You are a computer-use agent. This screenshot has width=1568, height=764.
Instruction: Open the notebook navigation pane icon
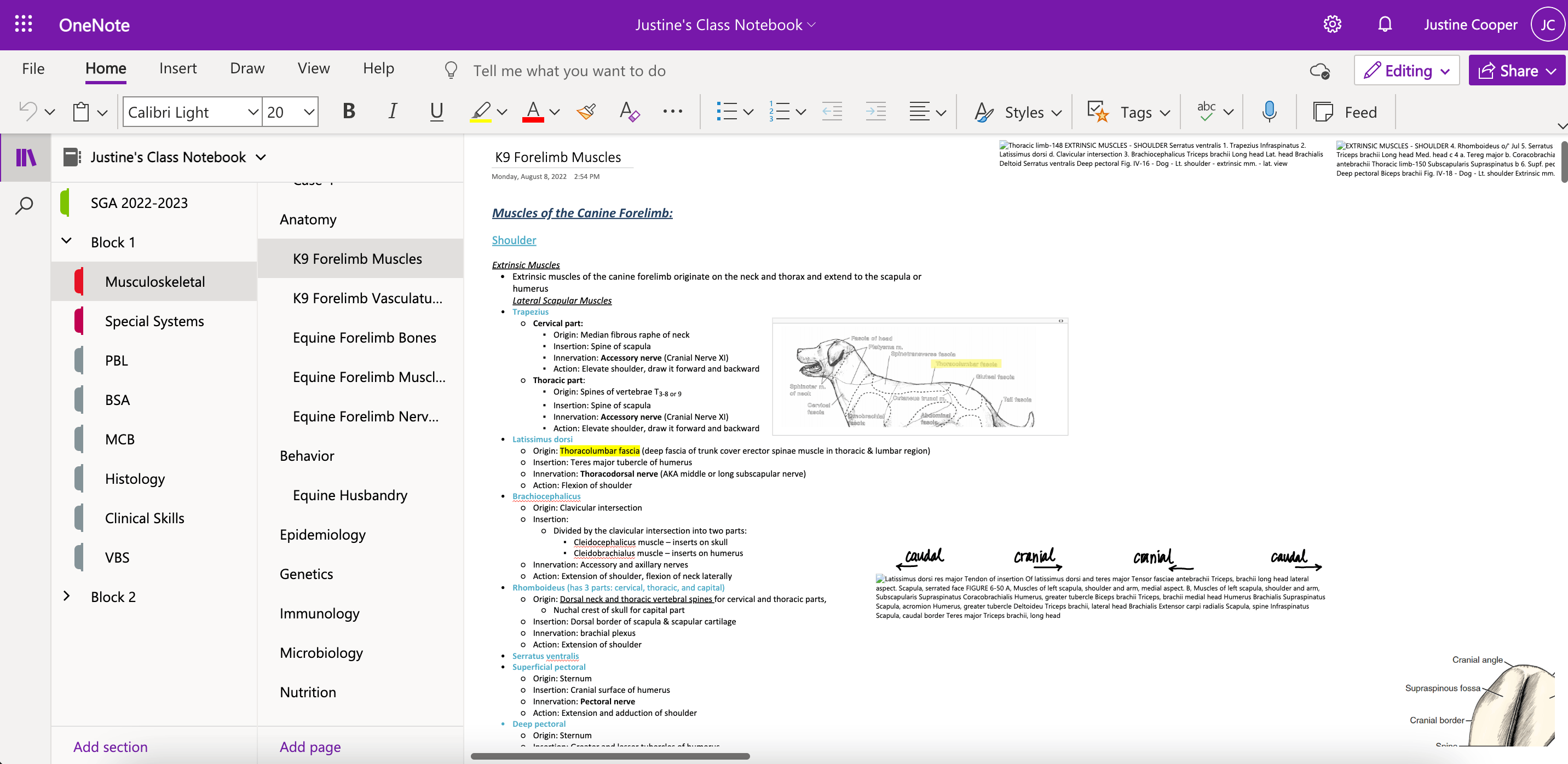tap(26, 158)
